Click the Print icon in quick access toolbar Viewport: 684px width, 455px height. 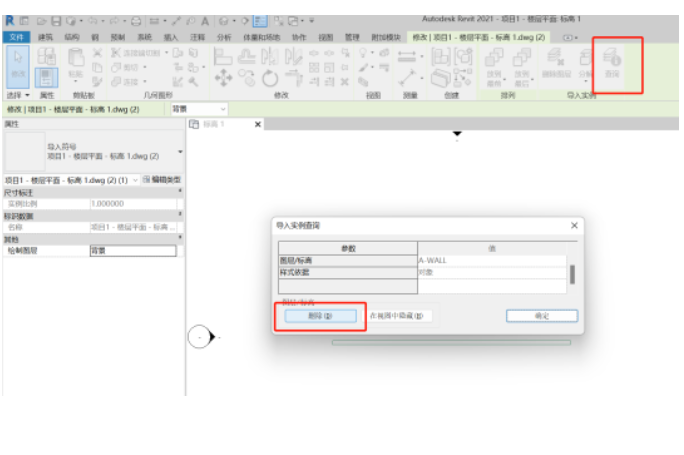[x=137, y=21]
